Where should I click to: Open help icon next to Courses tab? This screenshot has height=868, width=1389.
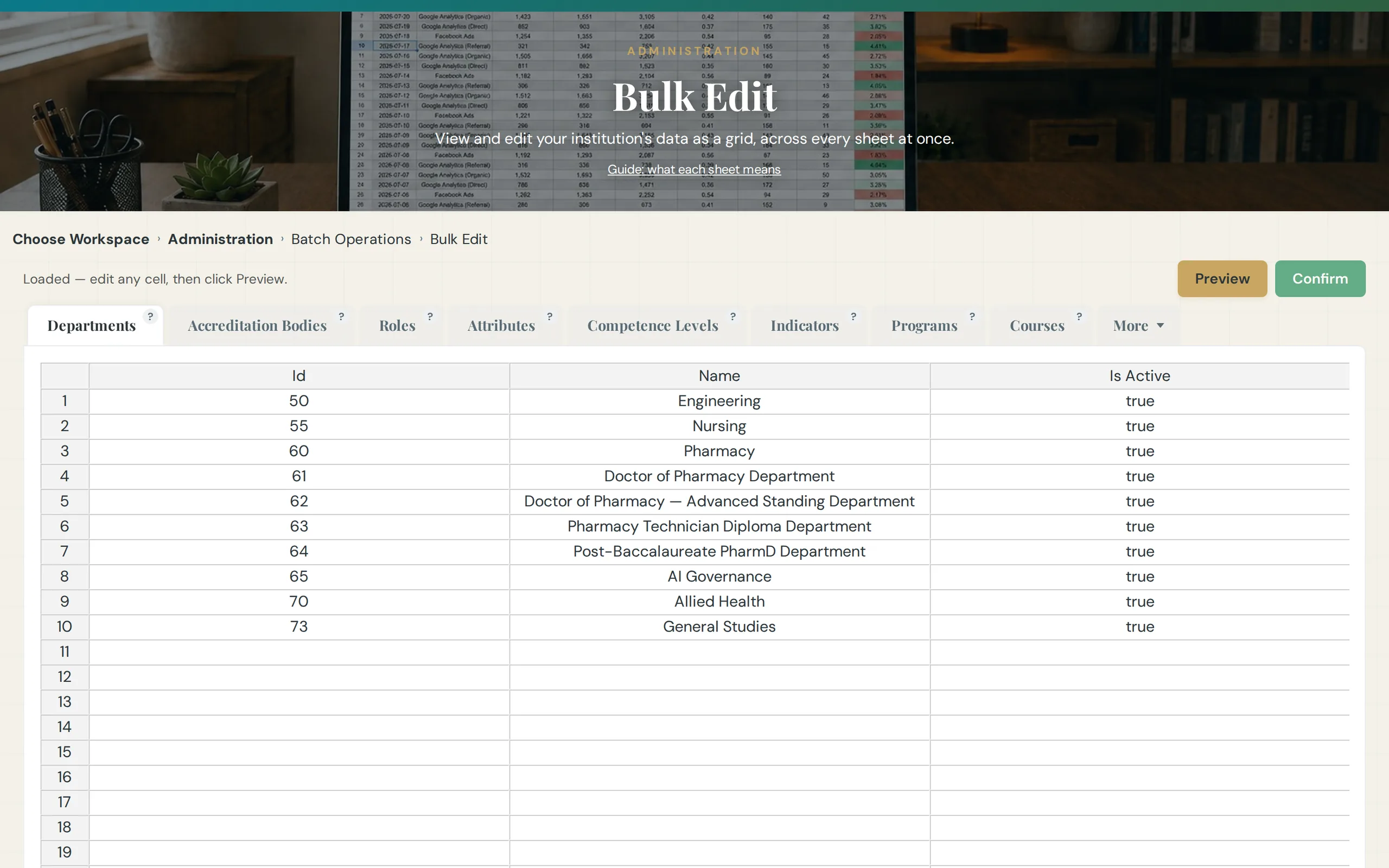(x=1079, y=316)
